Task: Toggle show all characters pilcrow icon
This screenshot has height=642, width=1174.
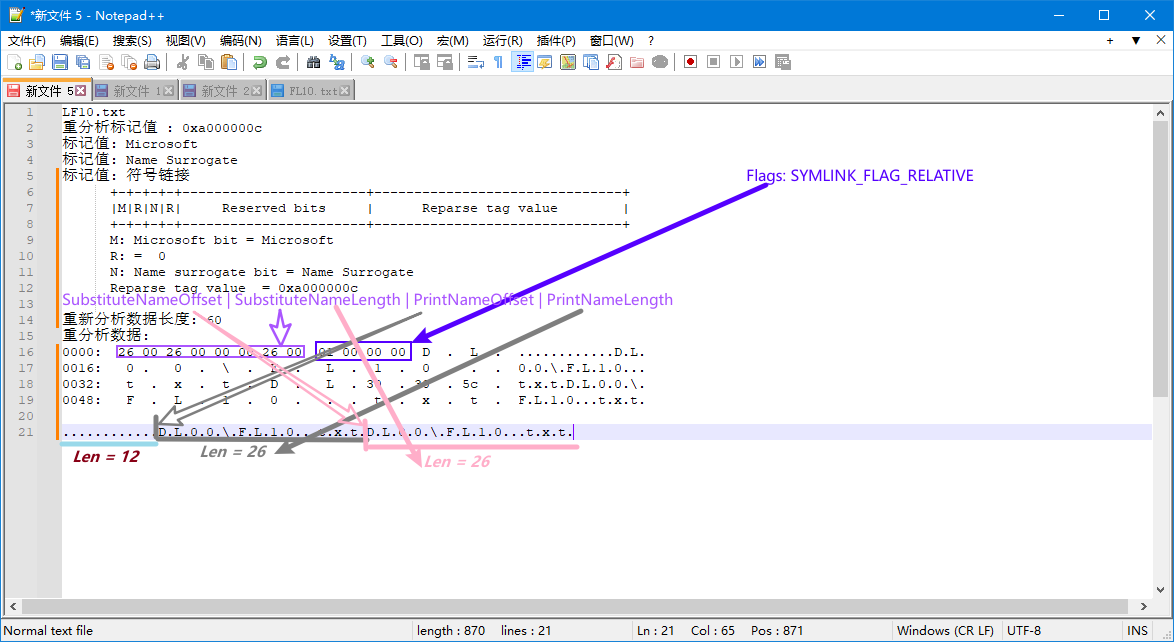Action: [498, 62]
